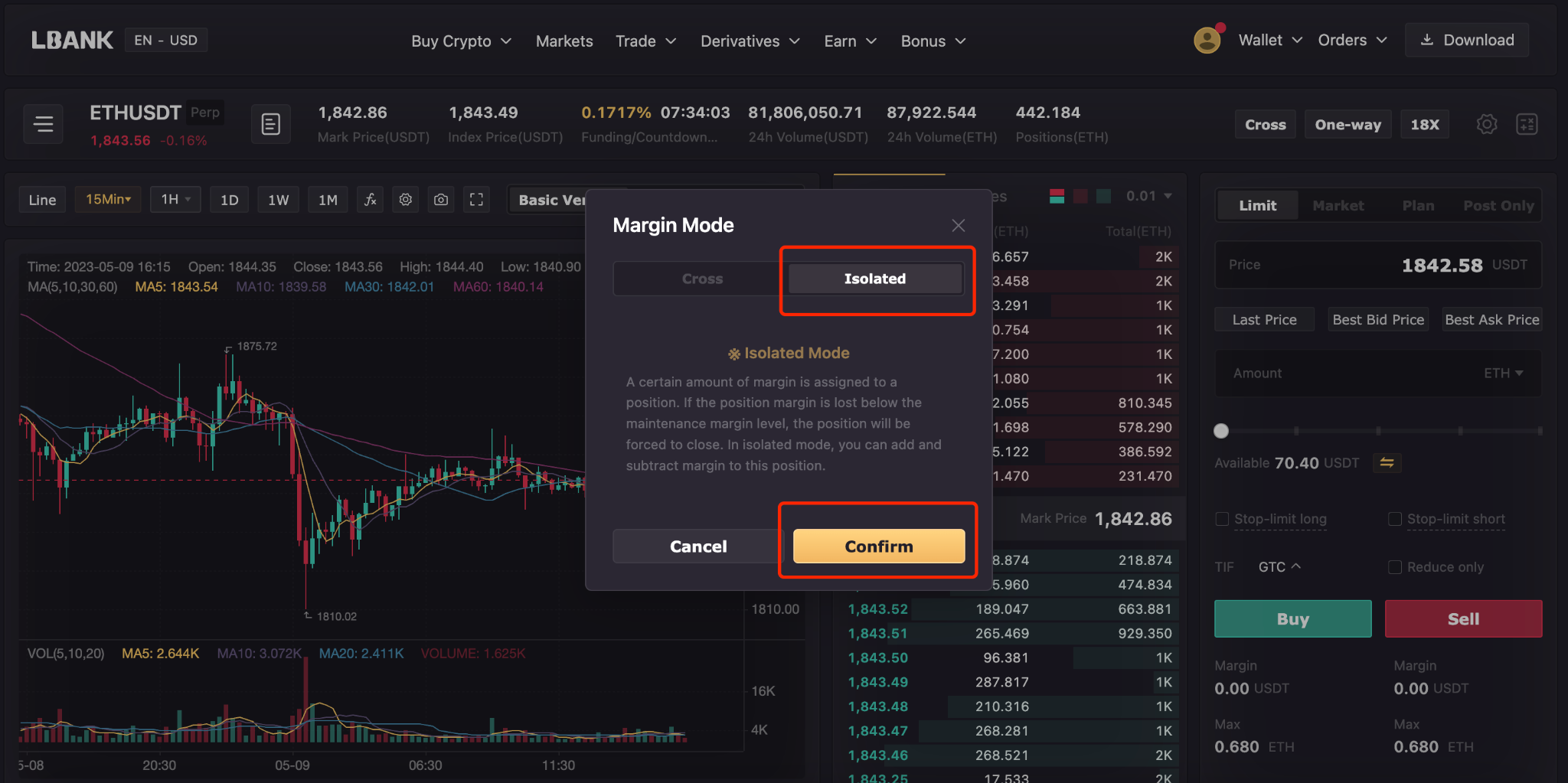Open the chart indicators fx icon
The width and height of the screenshot is (1568, 783).
pos(371,200)
